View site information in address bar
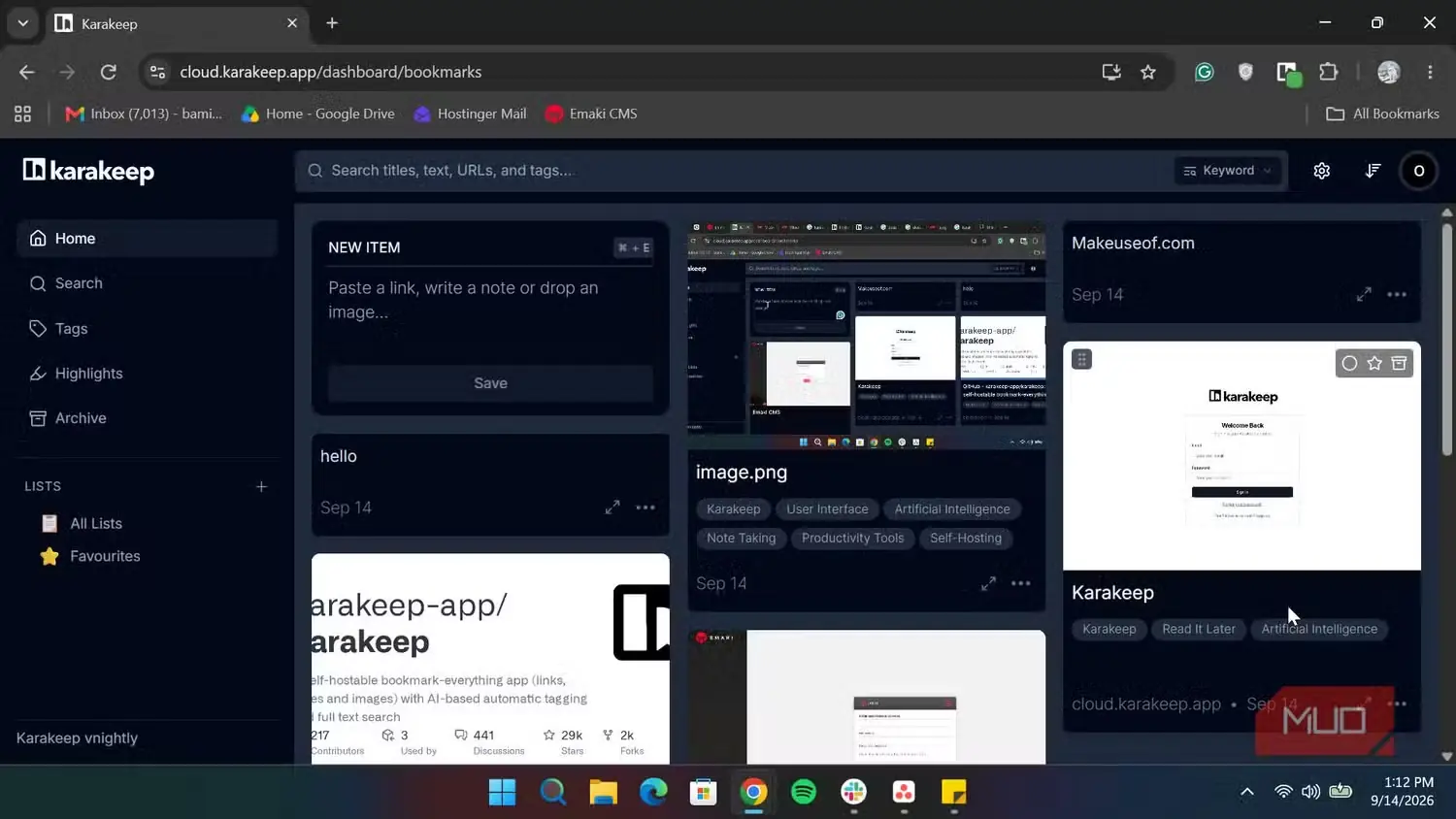Viewport: 1456px width, 819px height. 158,72
